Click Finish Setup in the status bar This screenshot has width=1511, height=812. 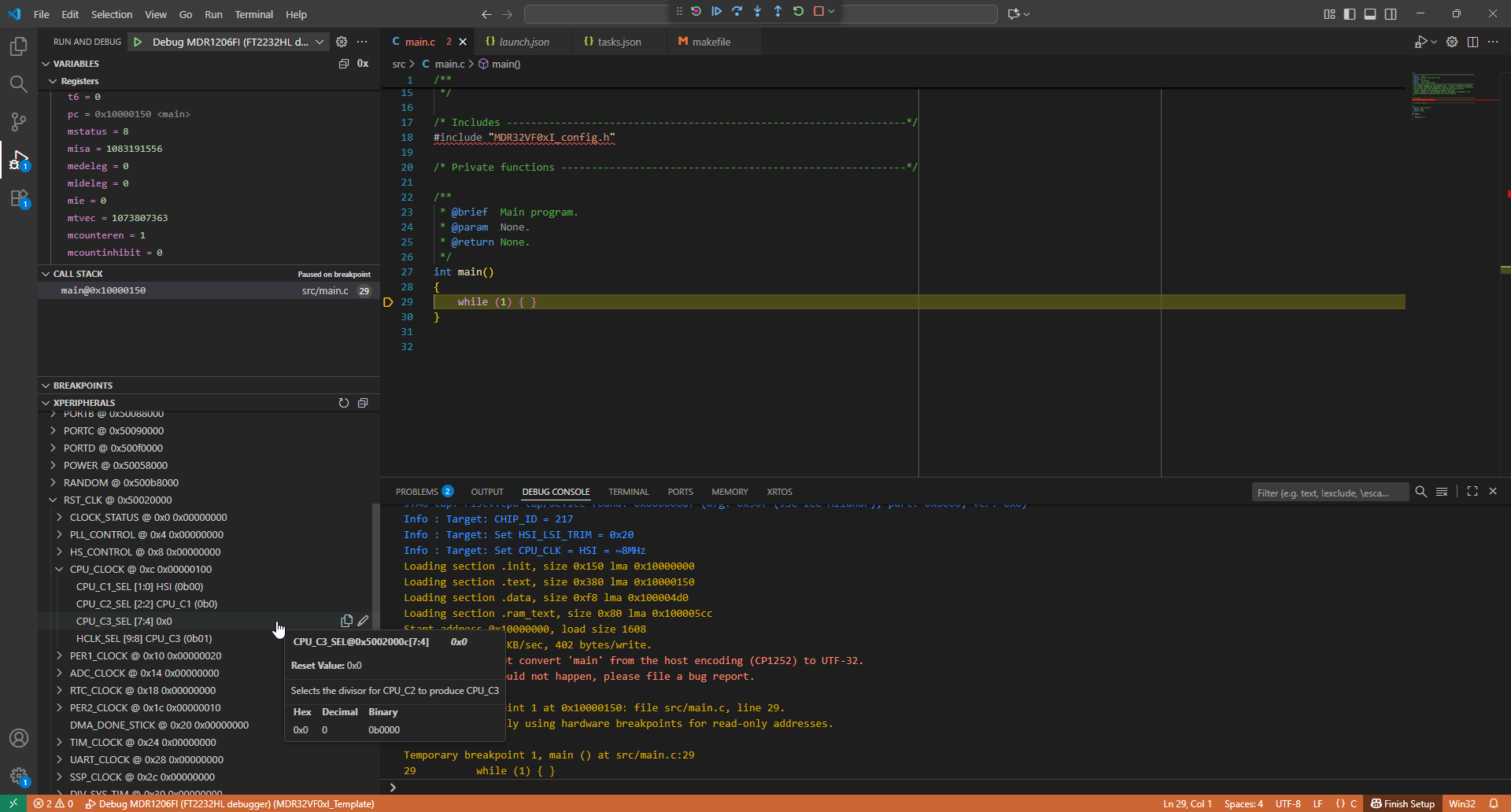1402,803
